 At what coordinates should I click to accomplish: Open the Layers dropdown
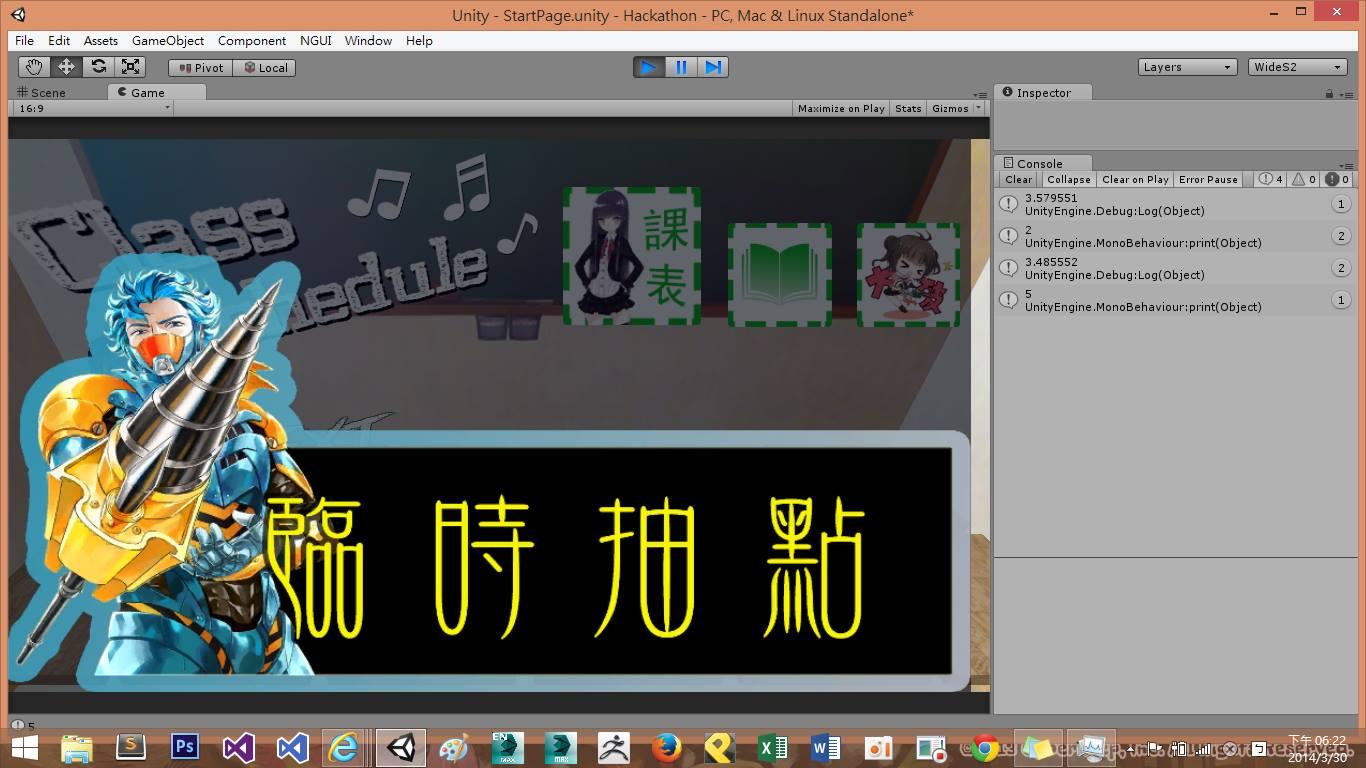pyautogui.click(x=1188, y=67)
